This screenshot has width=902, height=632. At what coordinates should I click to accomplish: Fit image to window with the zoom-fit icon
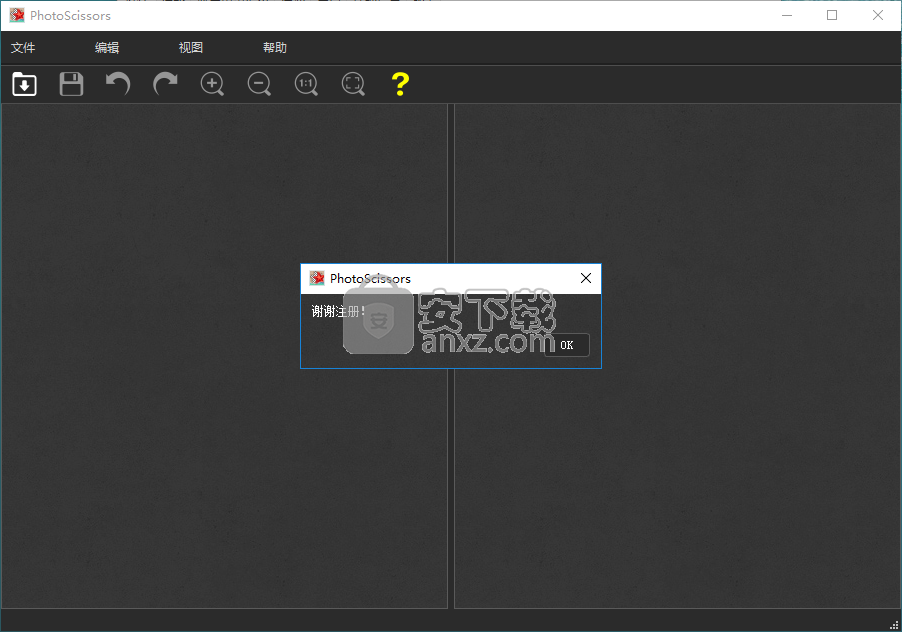coord(353,84)
